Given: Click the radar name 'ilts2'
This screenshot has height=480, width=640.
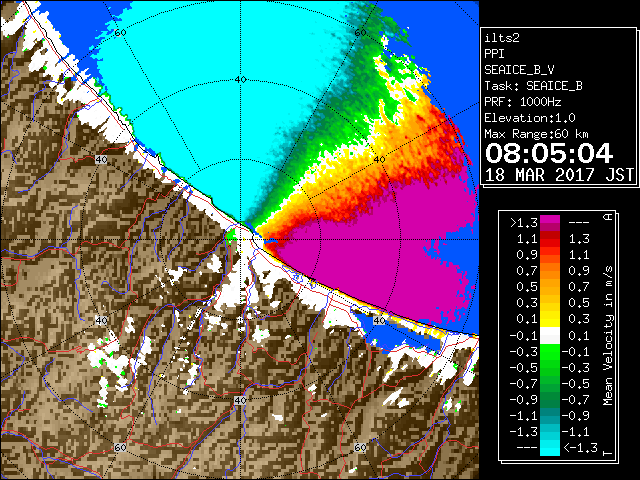Looking at the screenshot, I should (x=502, y=38).
